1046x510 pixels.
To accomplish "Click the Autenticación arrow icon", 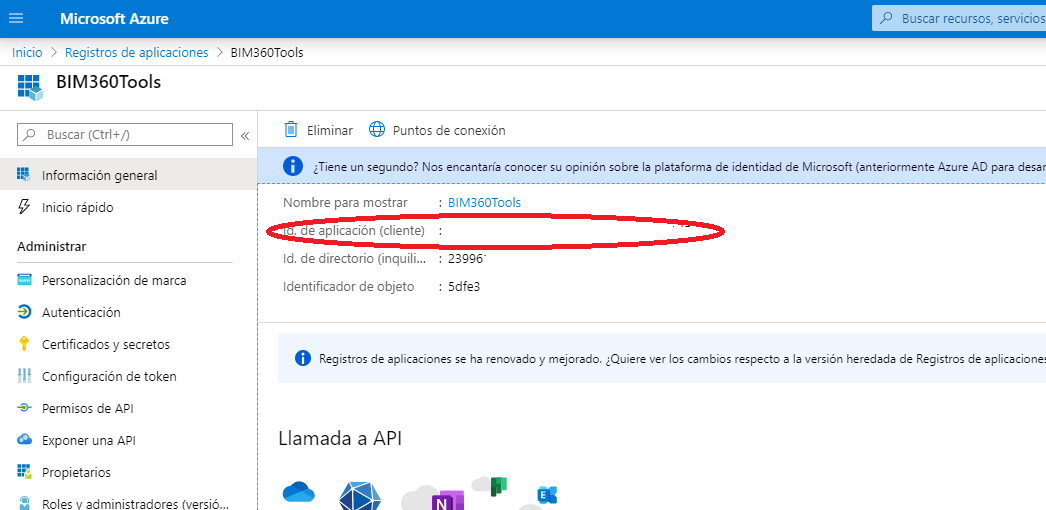I will (x=24, y=312).
